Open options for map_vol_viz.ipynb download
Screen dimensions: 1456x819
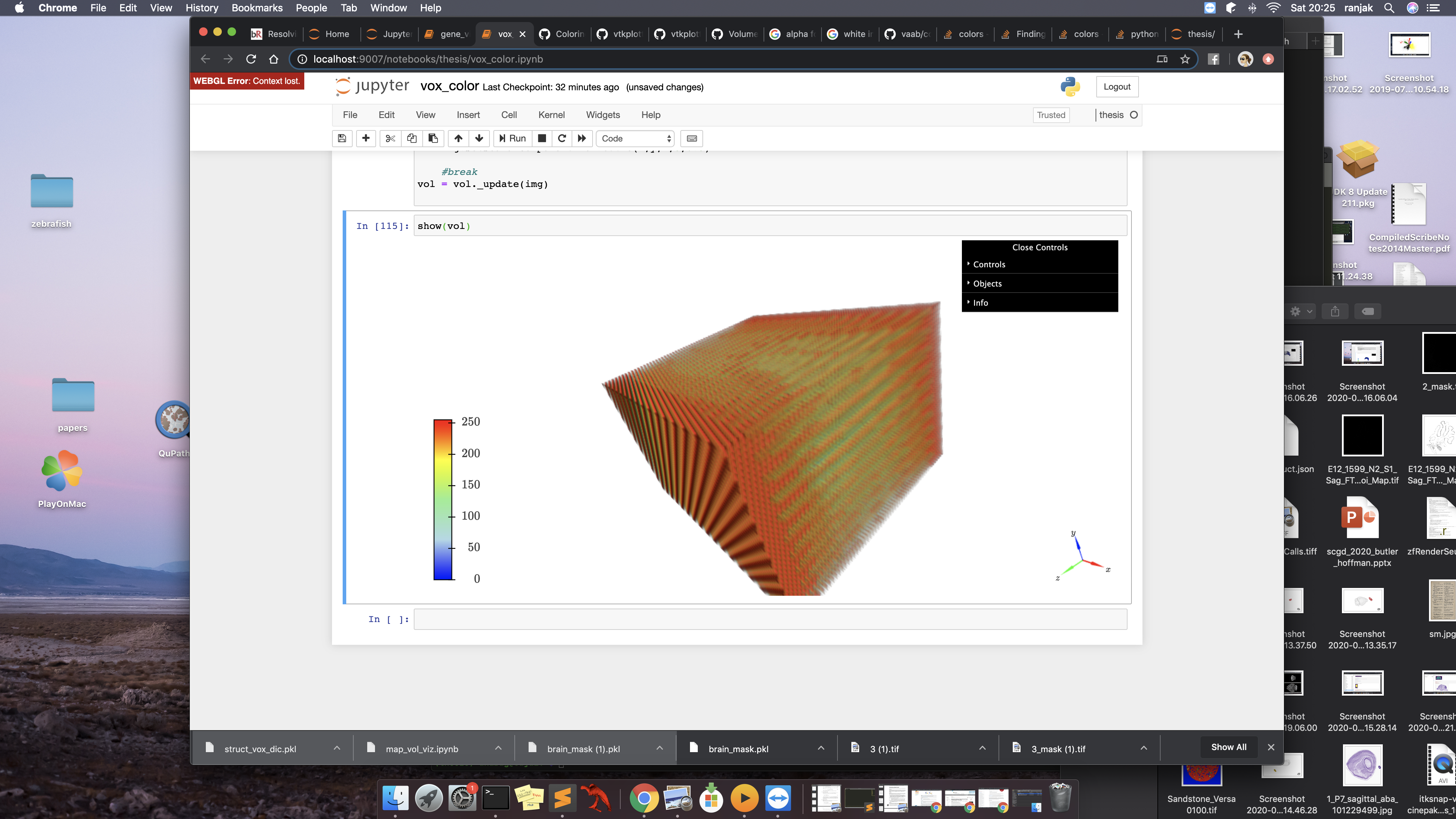click(498, 748)
